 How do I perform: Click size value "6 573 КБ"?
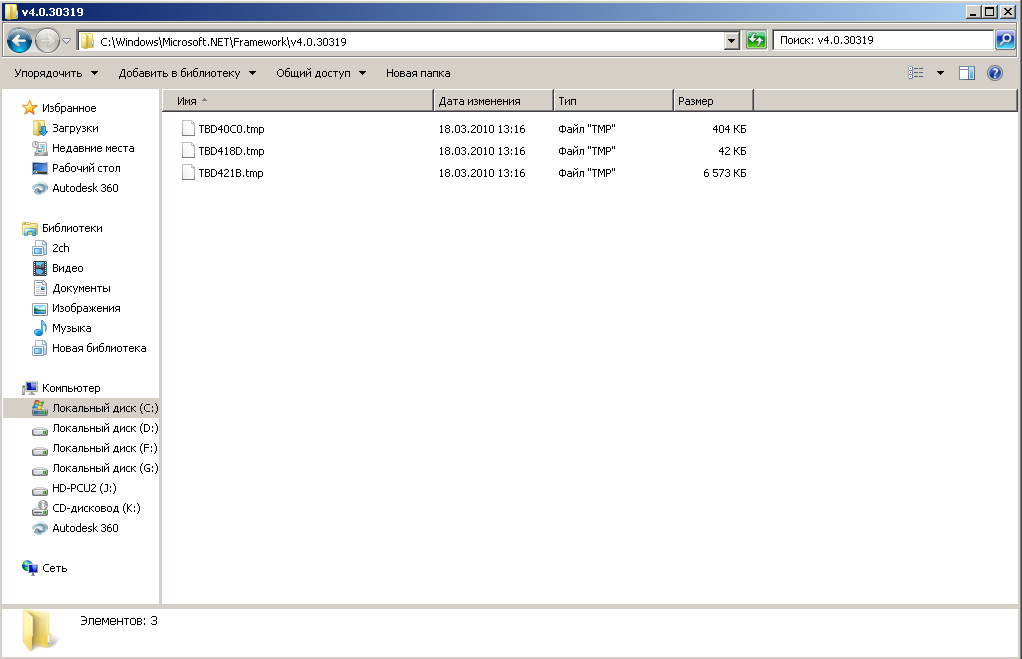[725, 173]
